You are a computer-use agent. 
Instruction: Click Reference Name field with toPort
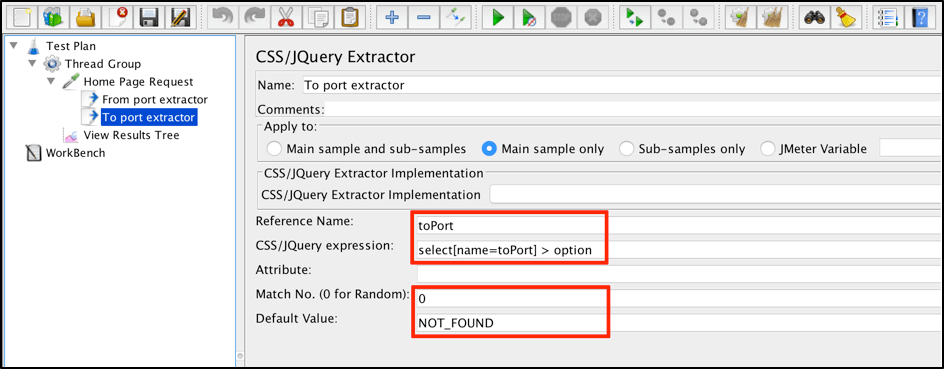(x=678, y=226)
